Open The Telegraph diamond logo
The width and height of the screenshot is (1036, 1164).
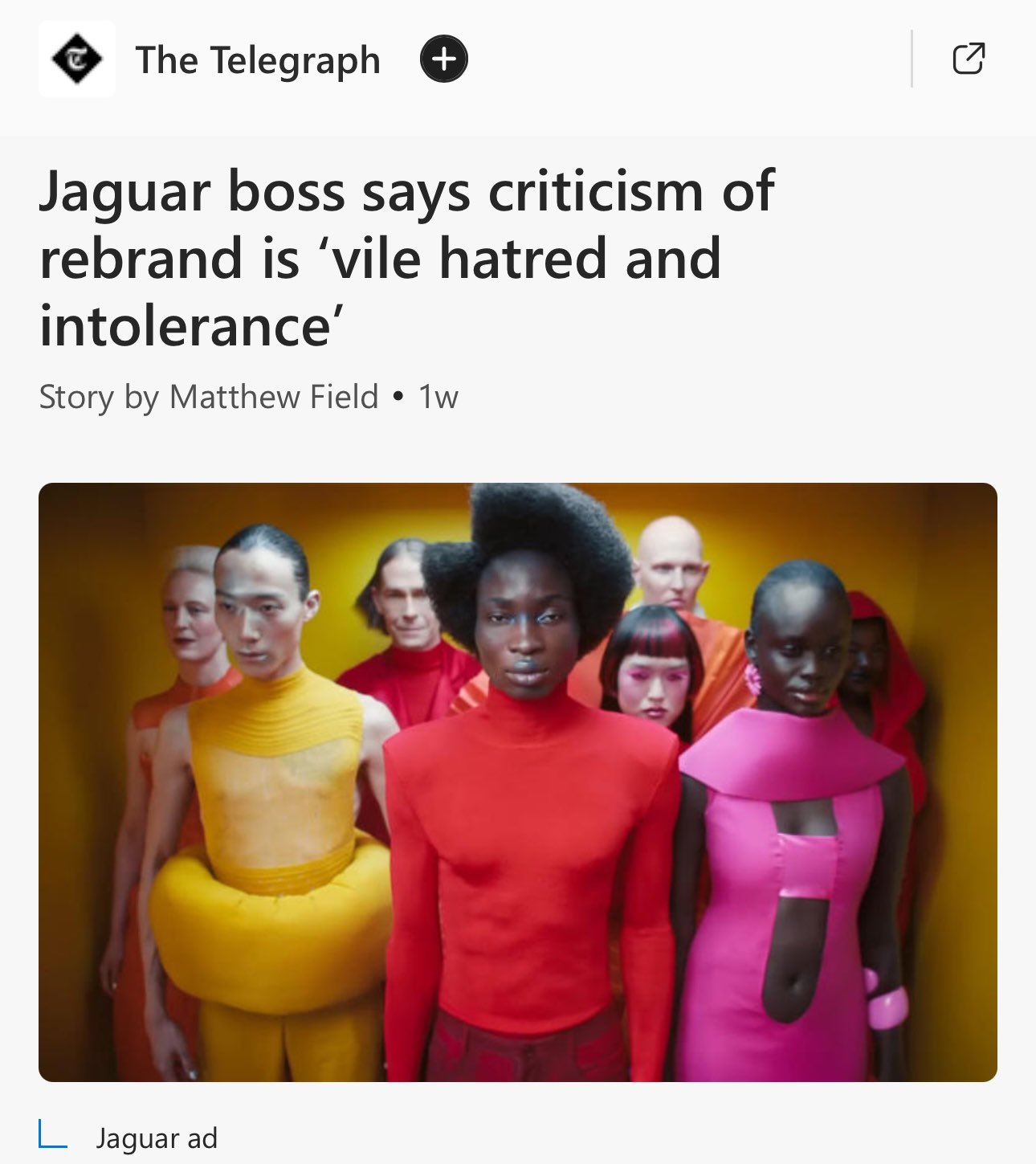(x=77, y=59)
